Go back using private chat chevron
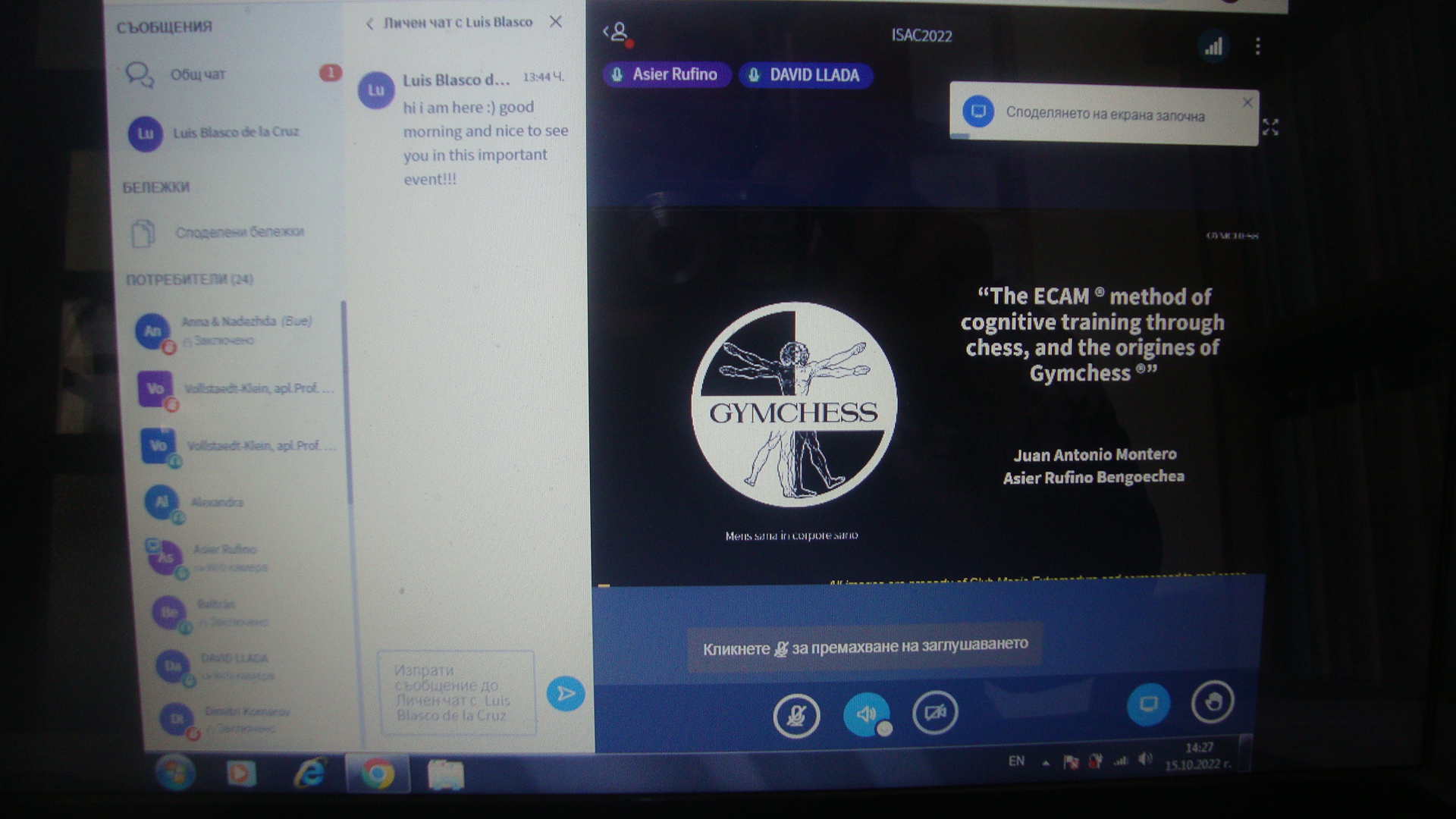The width and height of the screenshot is (1456, 819). tap(369, 24)
